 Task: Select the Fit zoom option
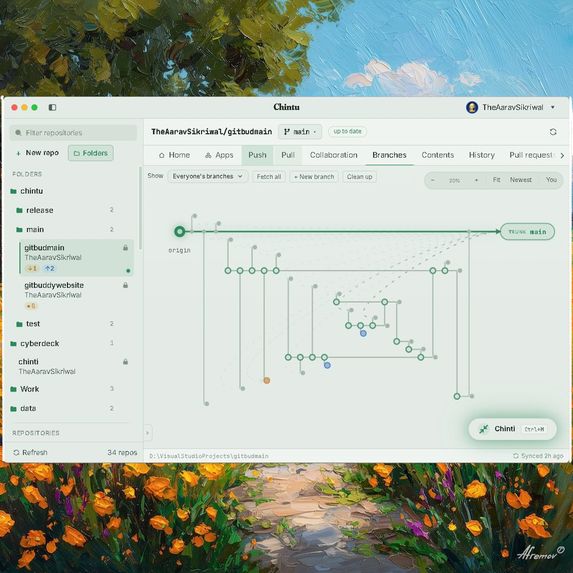[496, 180]
